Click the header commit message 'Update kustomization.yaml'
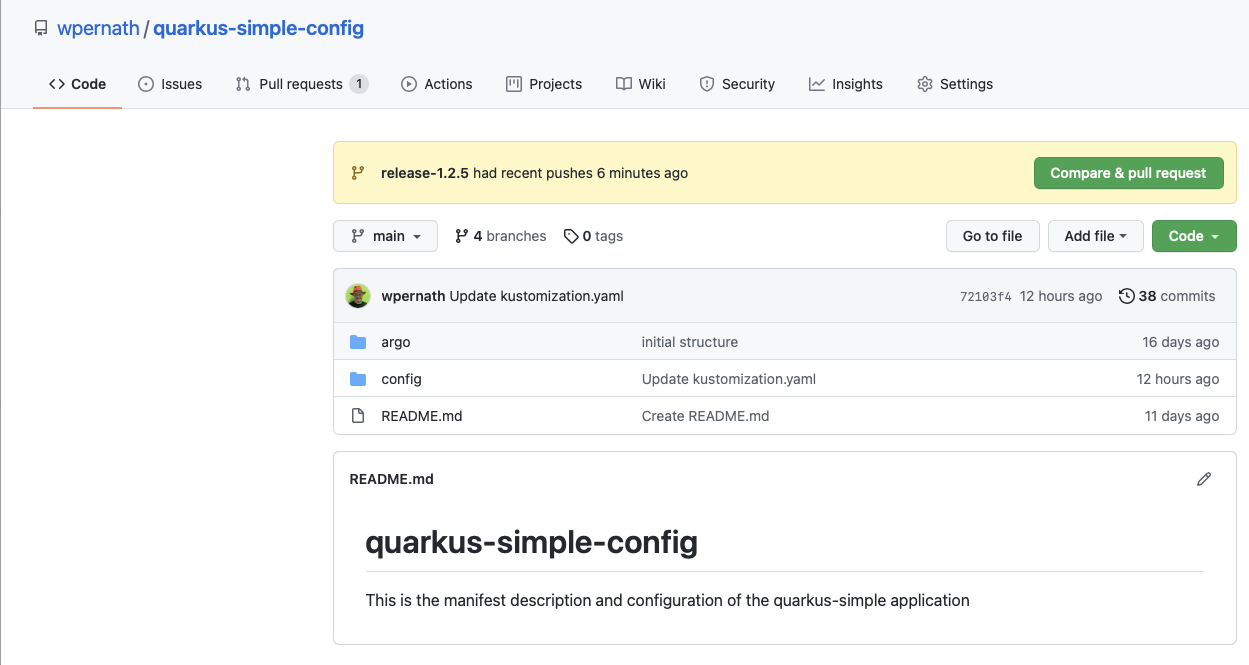Viewport: 1249px width, 665px height. [x=537, y=296]
